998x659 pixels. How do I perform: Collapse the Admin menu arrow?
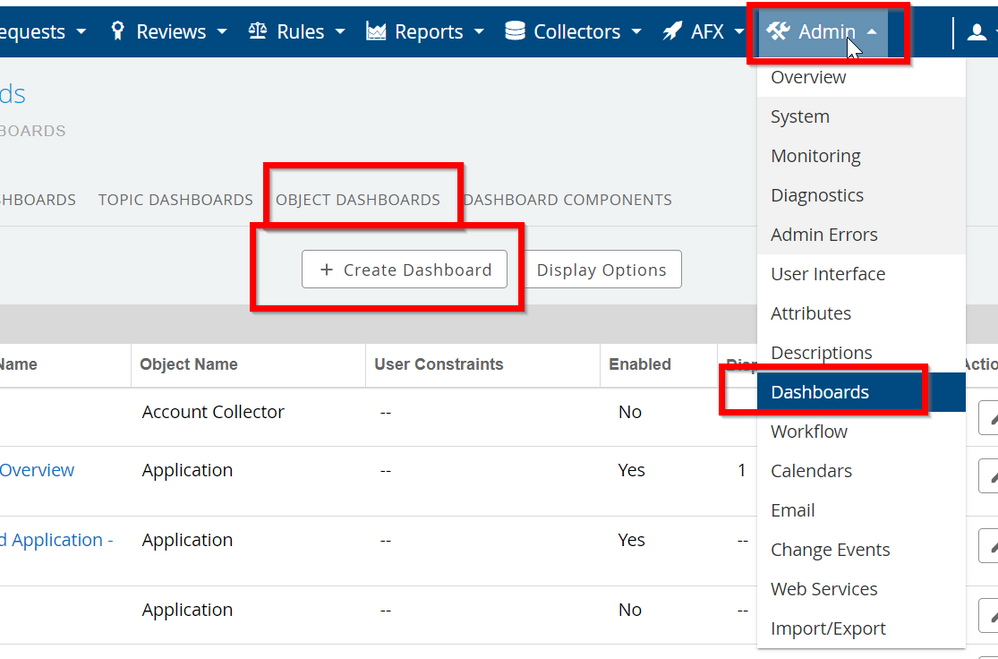click(872, 32)
